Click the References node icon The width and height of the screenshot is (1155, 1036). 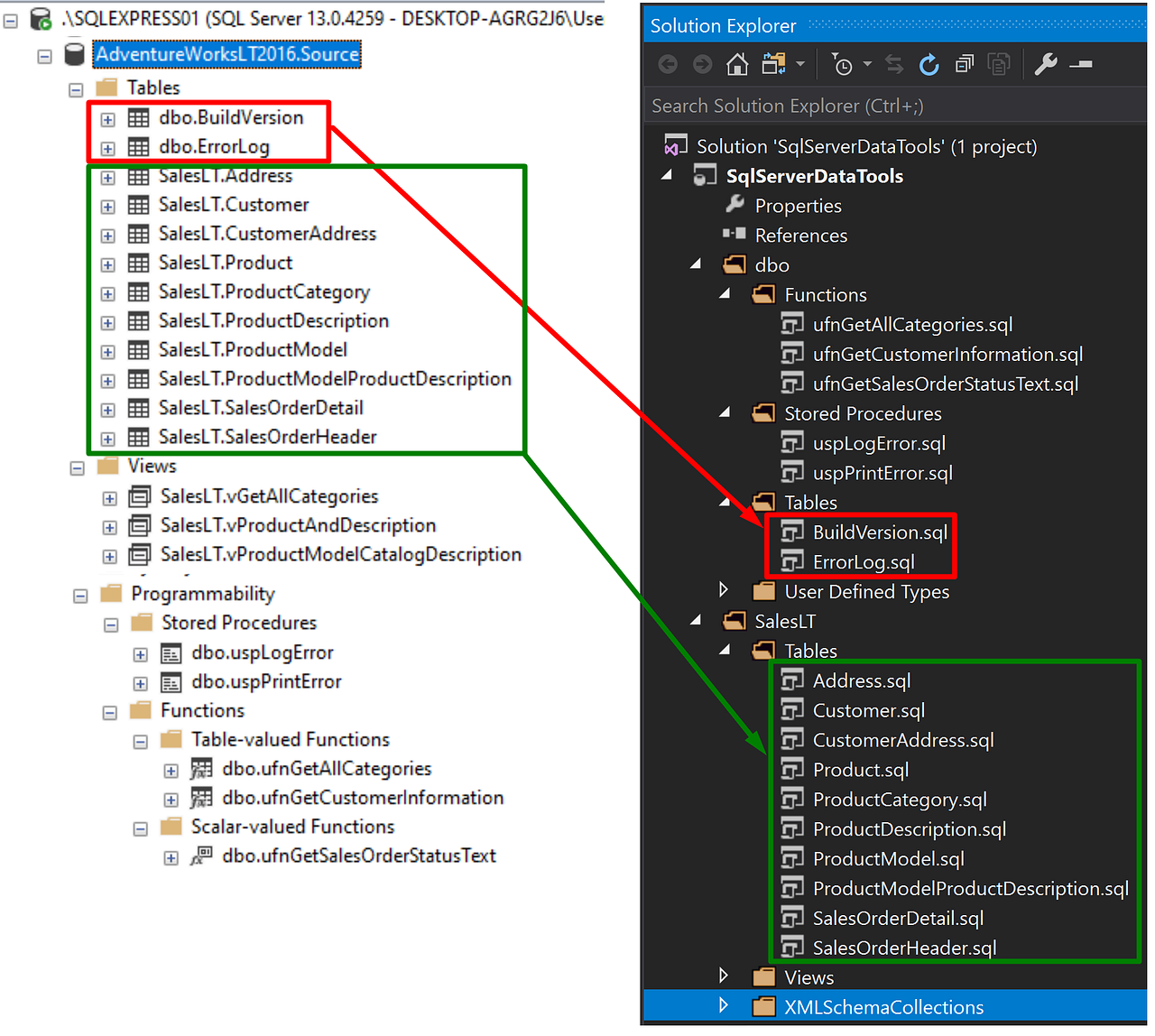coord(734,235)
